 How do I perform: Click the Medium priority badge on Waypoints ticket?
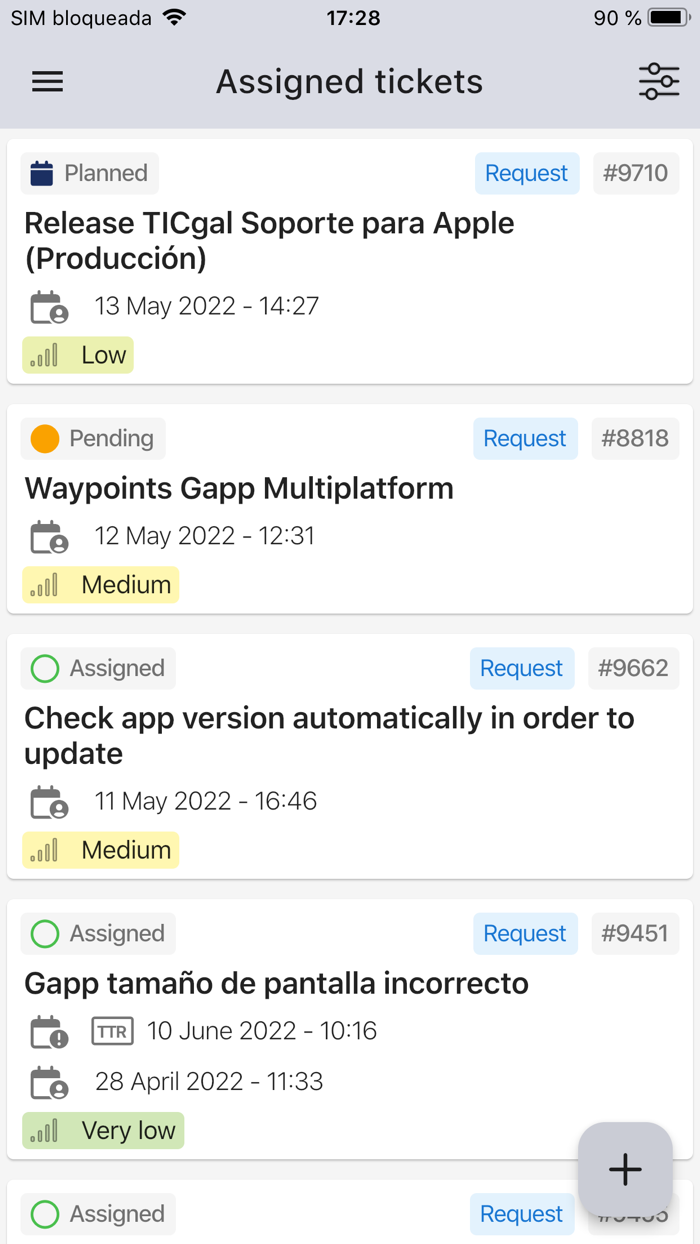[x=101, y=585]
